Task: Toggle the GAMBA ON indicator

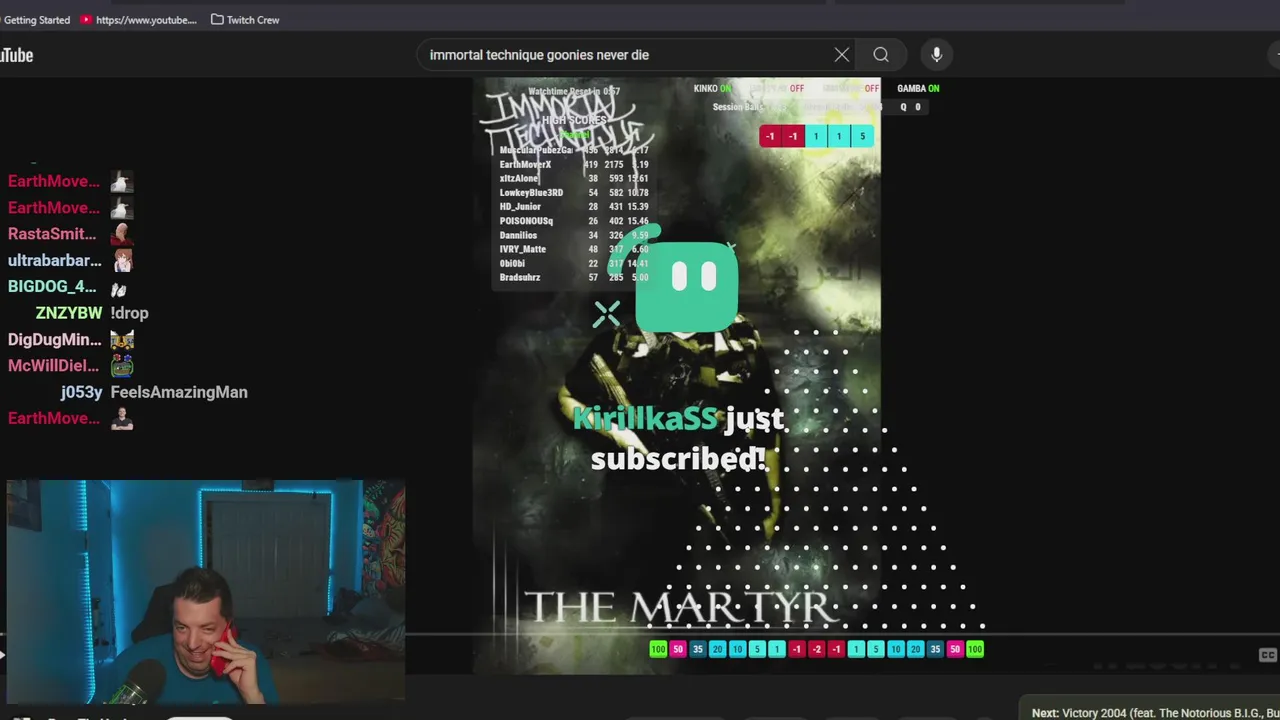Action: pyautogui.click(x=918, y=89)
